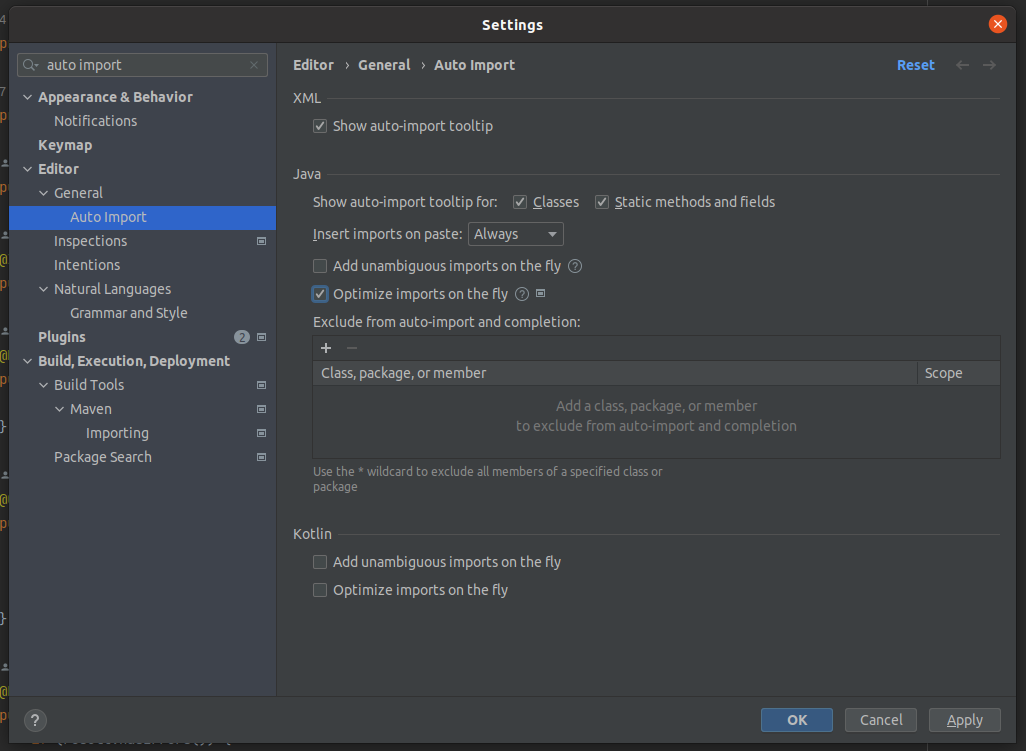The height and width of the screenshot is (751, 1026).
Task: Navigate back with the left arrow
Action: pyautogui.click(x=962, y=65)
